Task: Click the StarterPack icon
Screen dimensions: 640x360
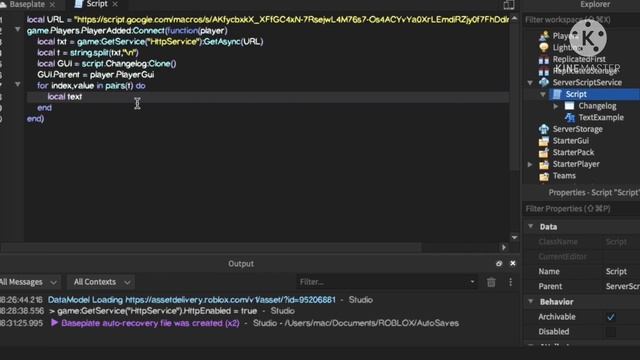Action: pos(544,153)
